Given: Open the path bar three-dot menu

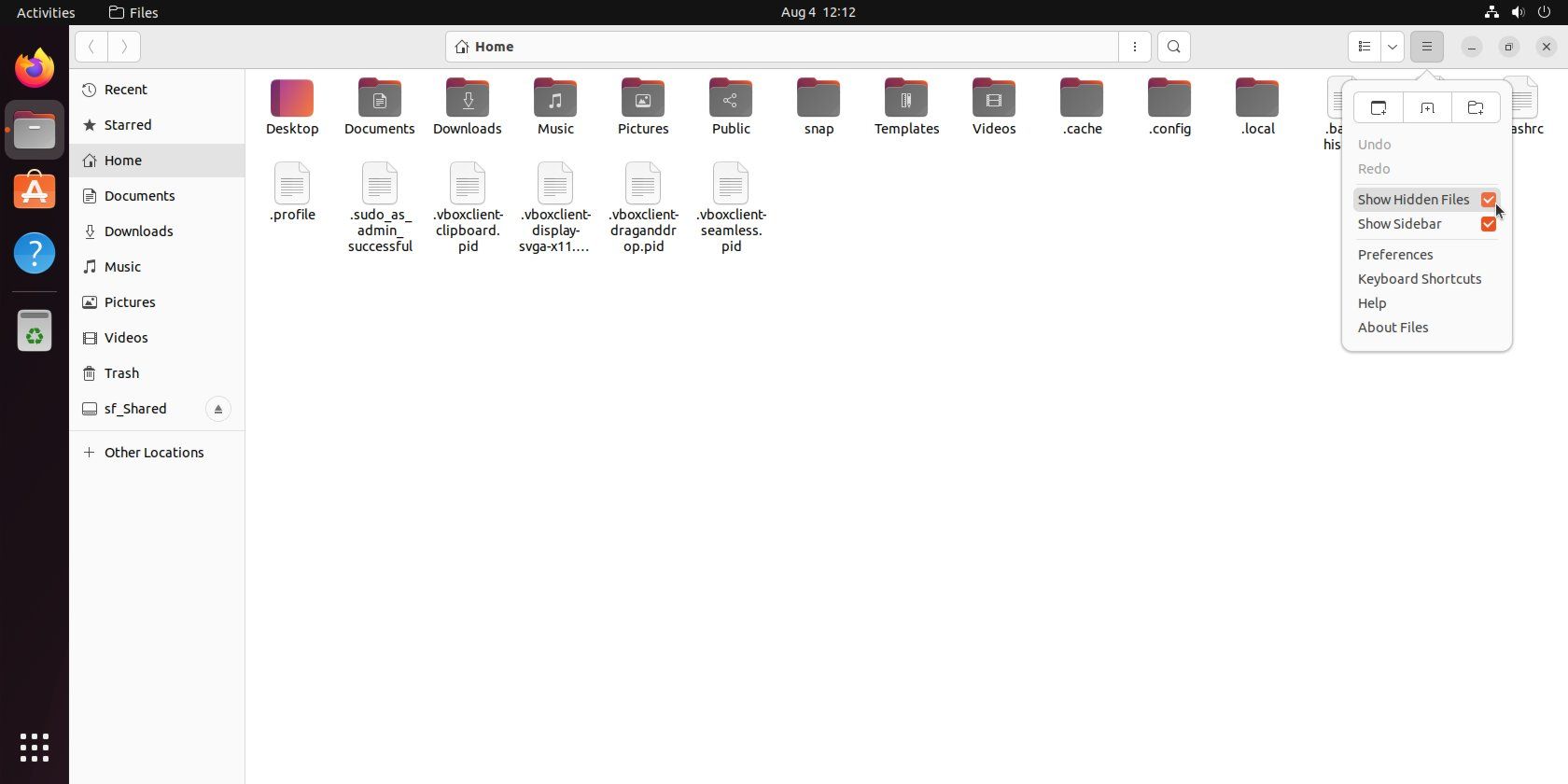Looking at the screenshot, I should (1135, 47).
